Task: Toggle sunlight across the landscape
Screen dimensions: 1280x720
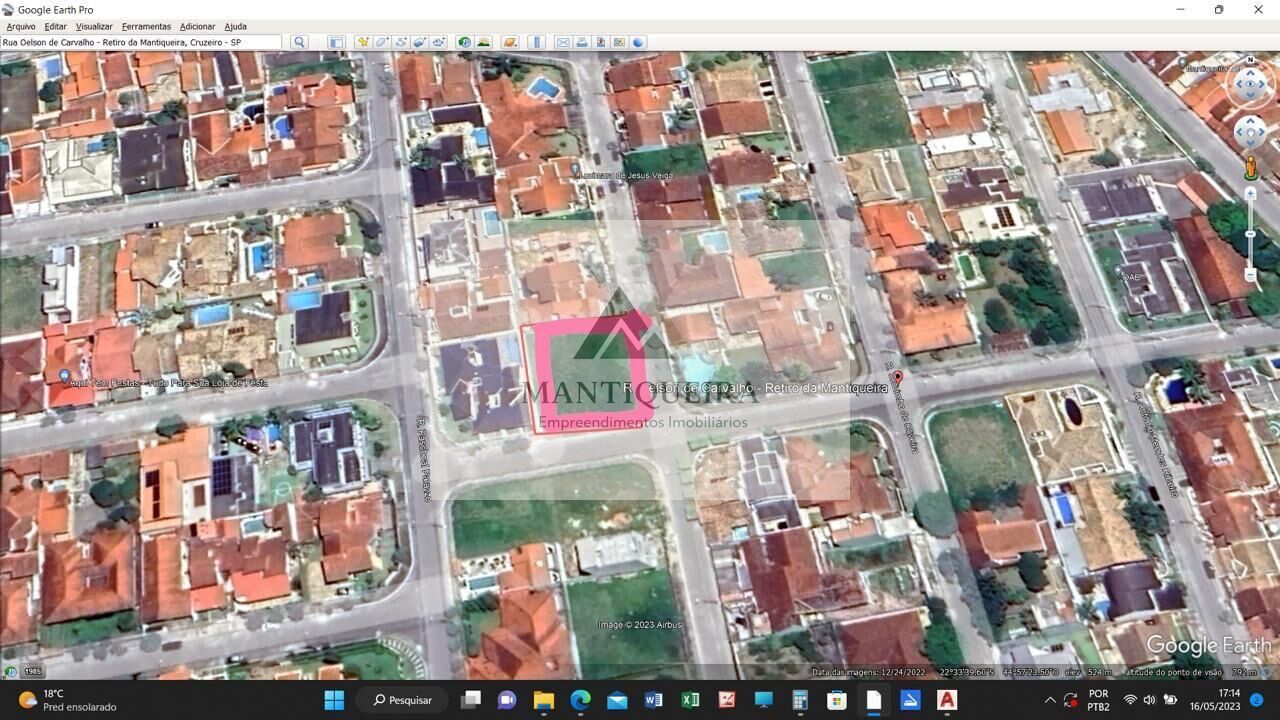Action: (x=484, y=42)
